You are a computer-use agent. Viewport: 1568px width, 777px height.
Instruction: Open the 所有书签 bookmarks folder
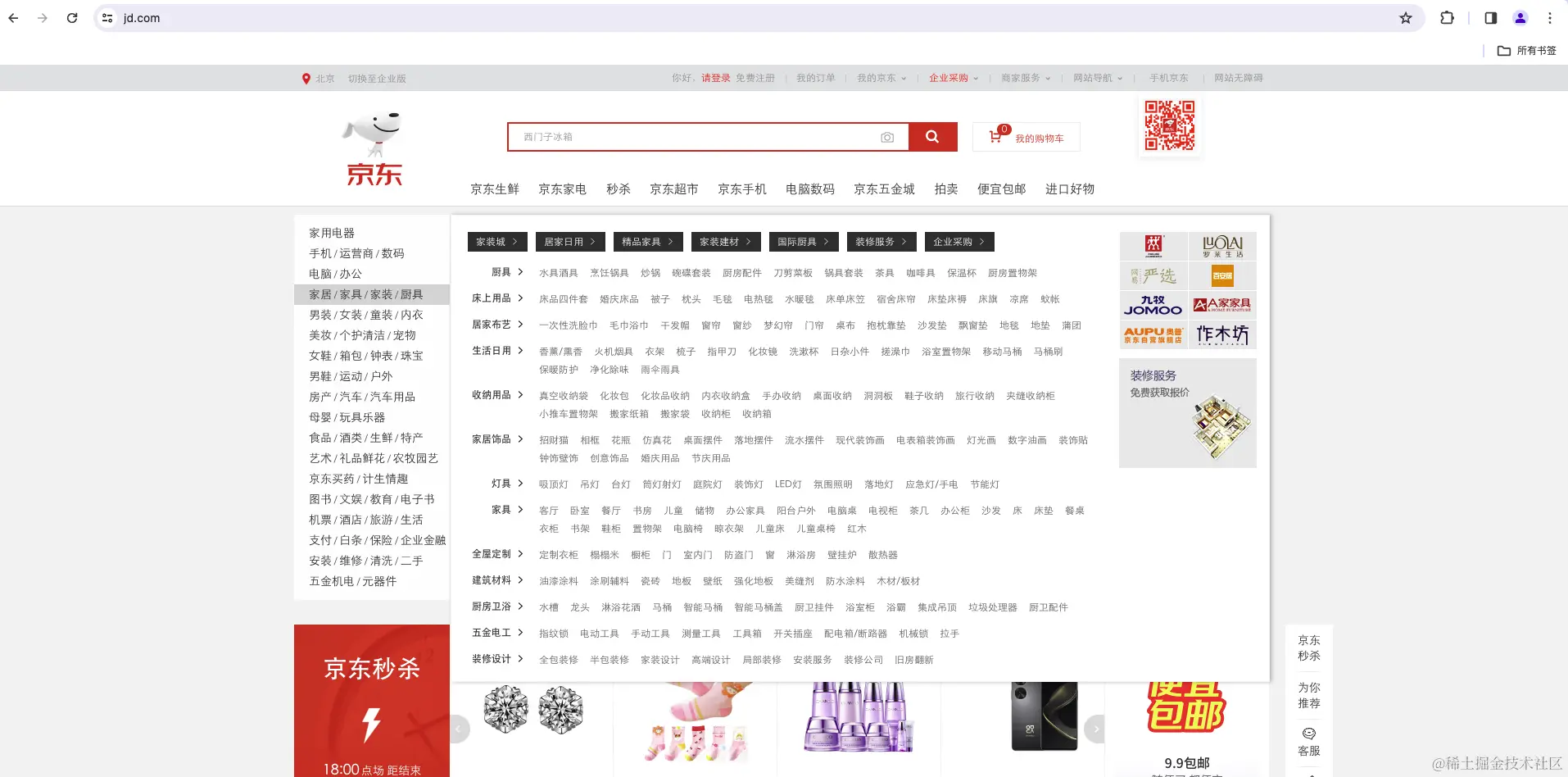[1527, 51]
